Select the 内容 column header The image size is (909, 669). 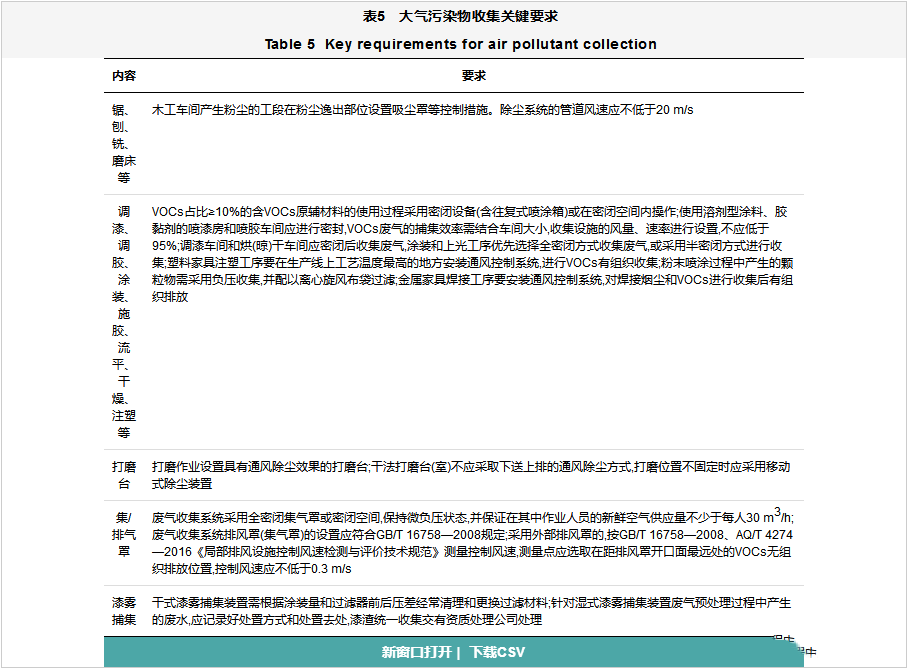(x=124, y=76)
